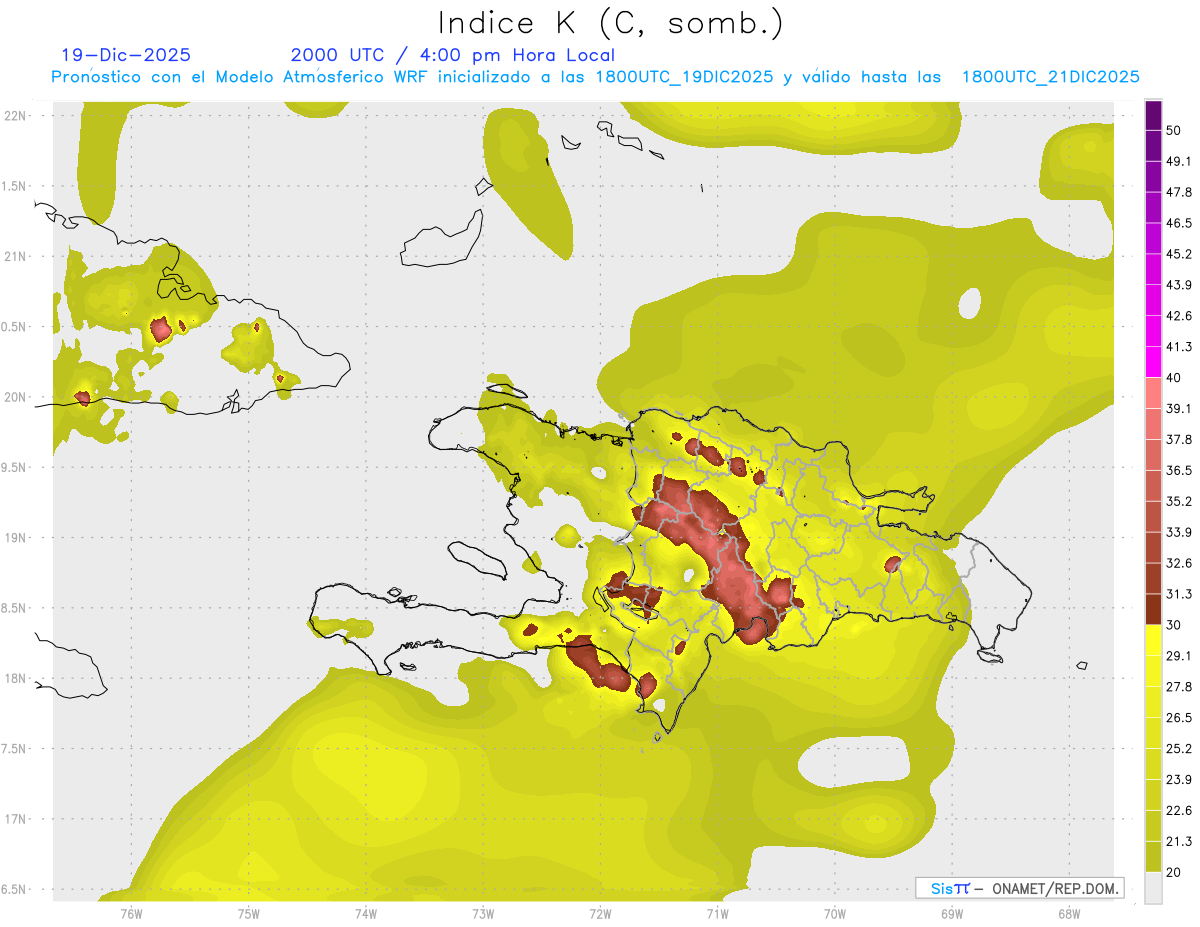Pick the salmon pink band between 39.1 and 40
The height and width of the screenshot is (927, 1200).
[1153, 393]
